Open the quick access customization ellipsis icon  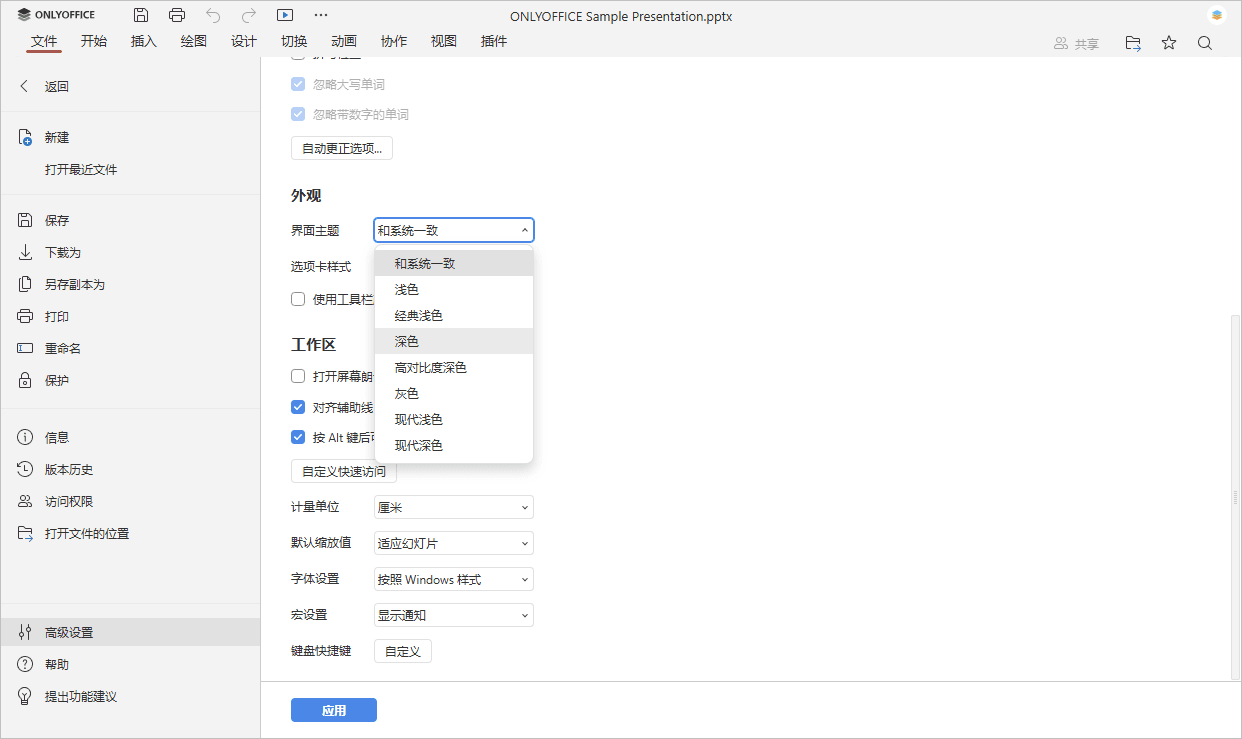click(x=321, y=14)
